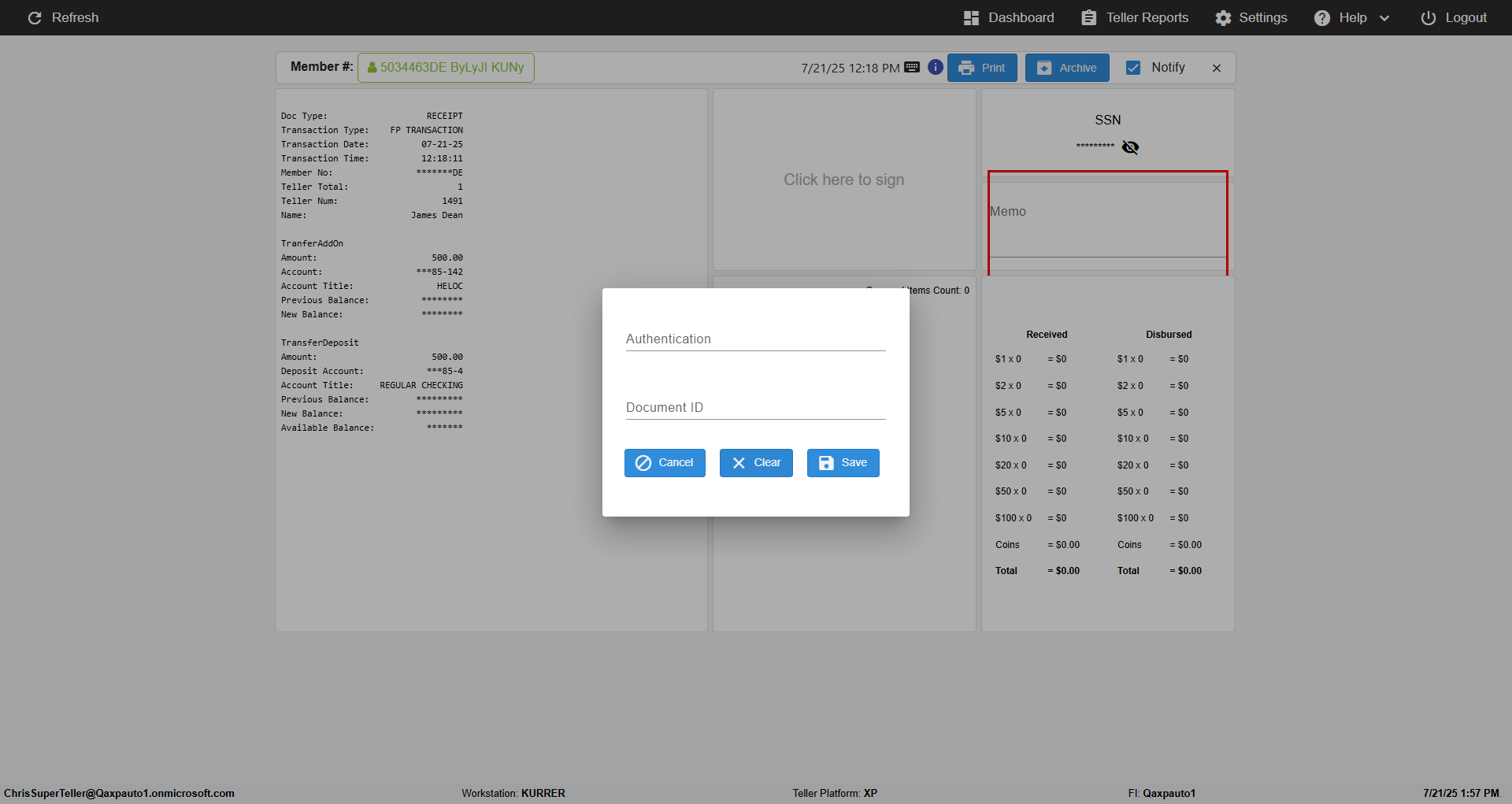
Task: Save the authentication dialog
Action: (x=843, y=463)
